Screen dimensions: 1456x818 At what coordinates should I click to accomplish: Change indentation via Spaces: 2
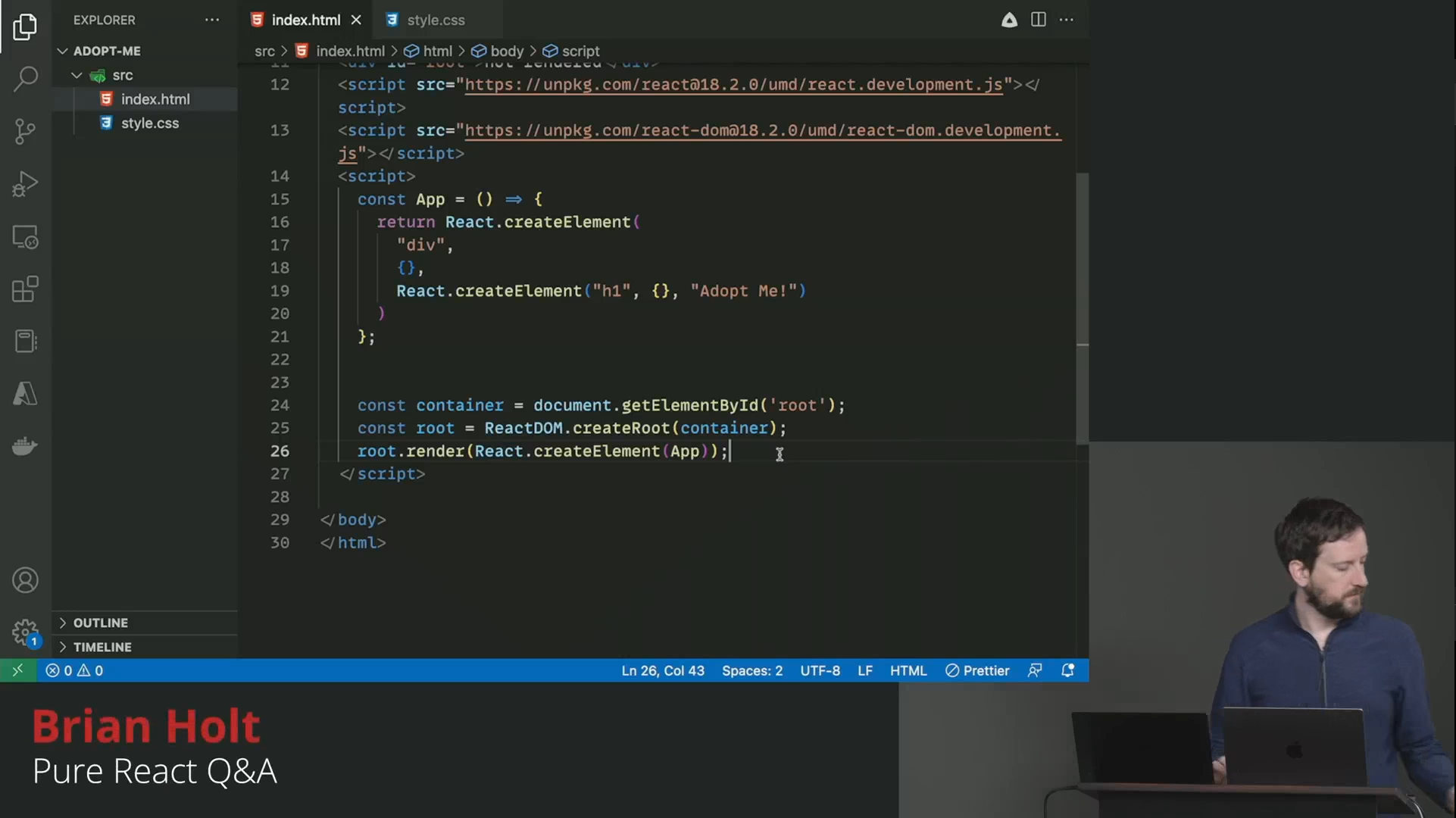tap(752, 671)
